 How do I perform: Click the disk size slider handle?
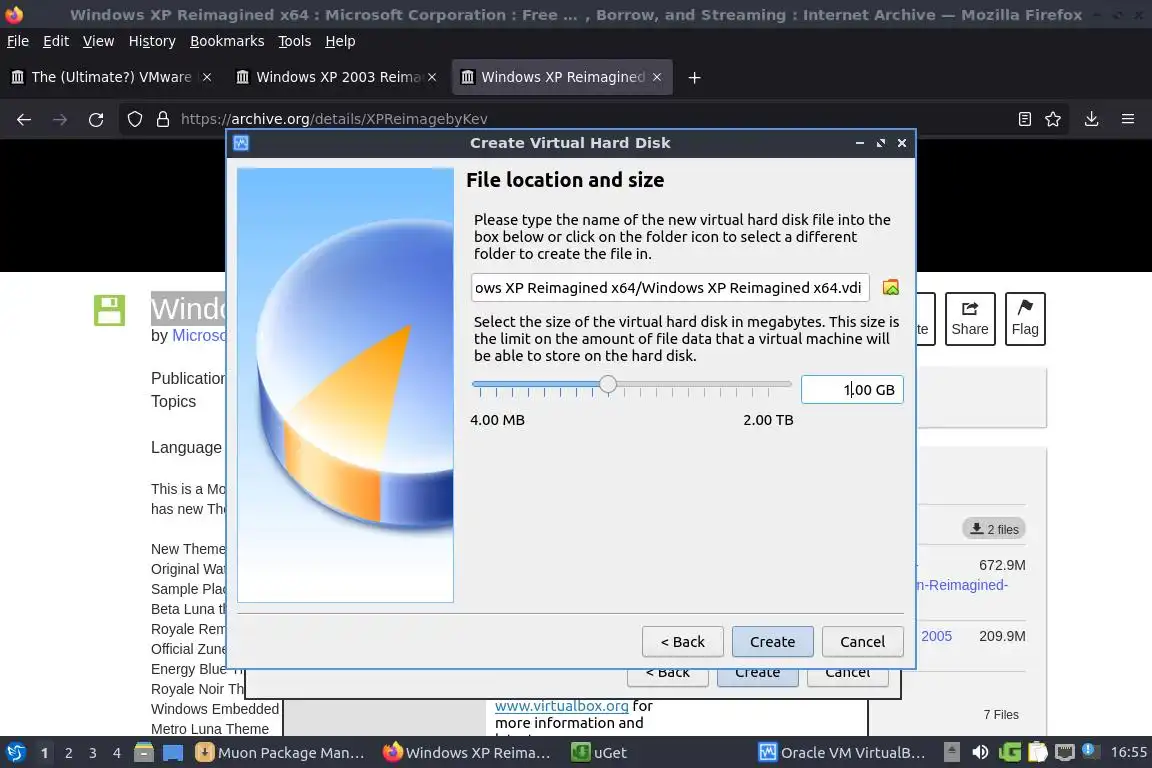pyautogui.click(x=608, y=384)
